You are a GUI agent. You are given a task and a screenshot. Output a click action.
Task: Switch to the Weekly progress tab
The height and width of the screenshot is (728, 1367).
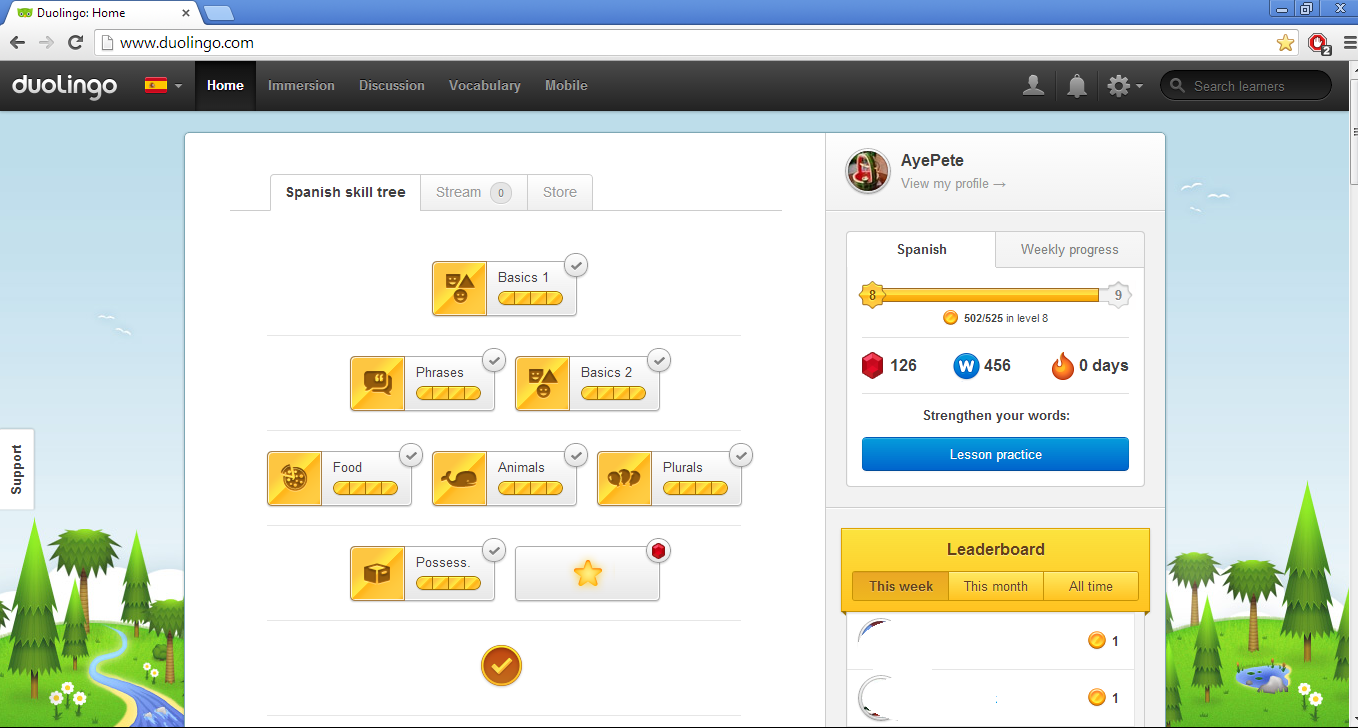[x=1069, y=250]
